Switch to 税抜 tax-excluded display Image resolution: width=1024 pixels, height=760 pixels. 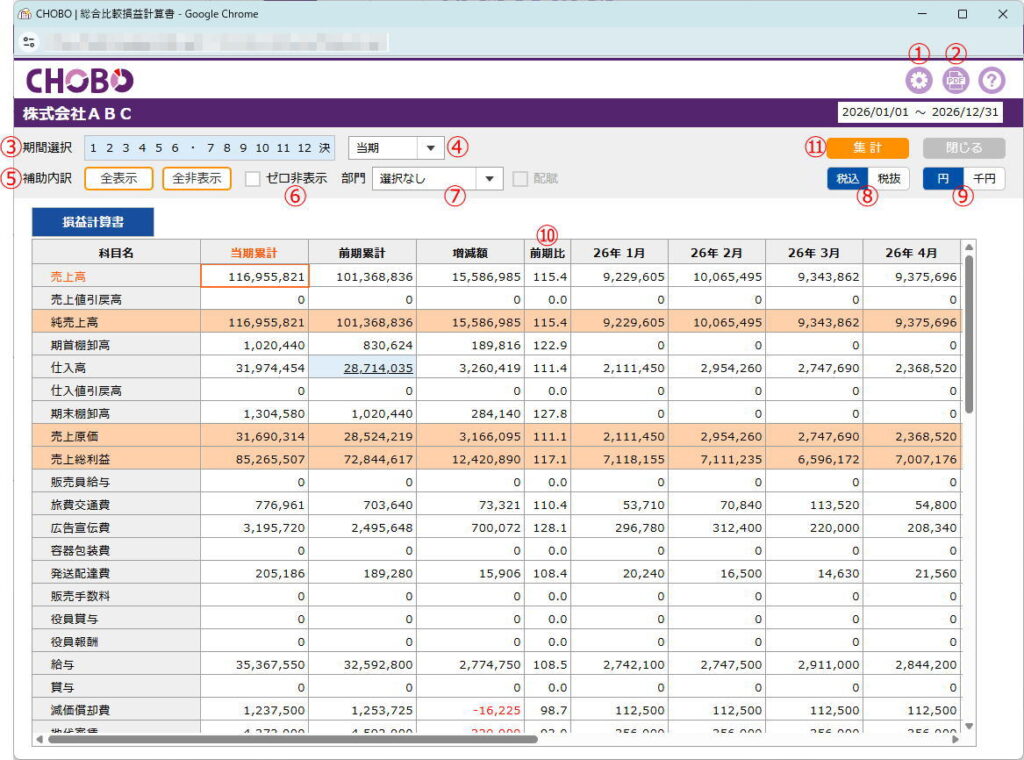pyautogui.click(x=887, y=178)
